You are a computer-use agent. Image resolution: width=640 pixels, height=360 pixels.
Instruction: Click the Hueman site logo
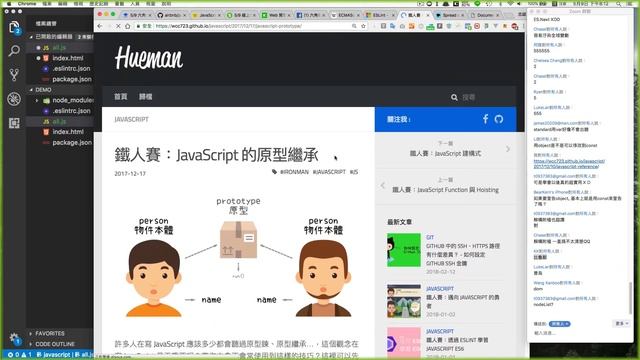pyautogui.click(x=149, y=58)
